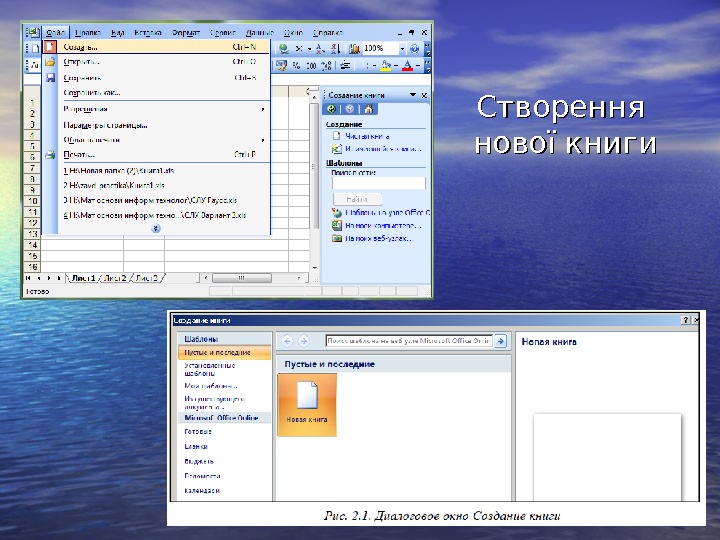Click the Из имеющейся книги link

click(x=383, y=149)
